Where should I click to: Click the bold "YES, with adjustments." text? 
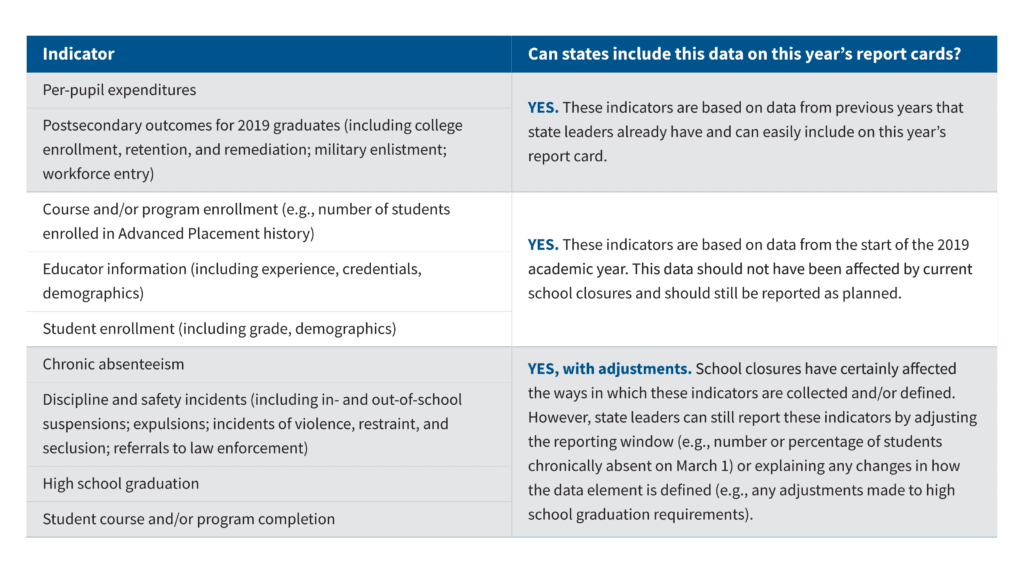[x=609, y=369]
